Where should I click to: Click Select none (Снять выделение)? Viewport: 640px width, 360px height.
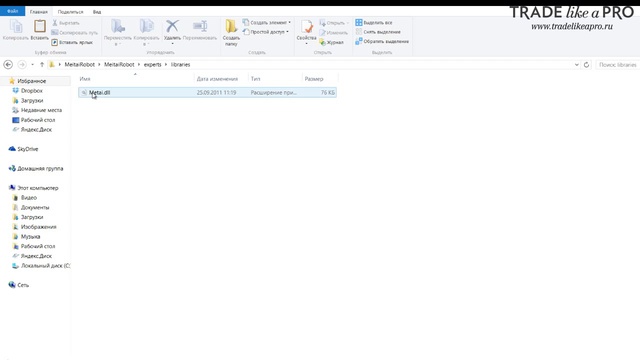(378, 32)
